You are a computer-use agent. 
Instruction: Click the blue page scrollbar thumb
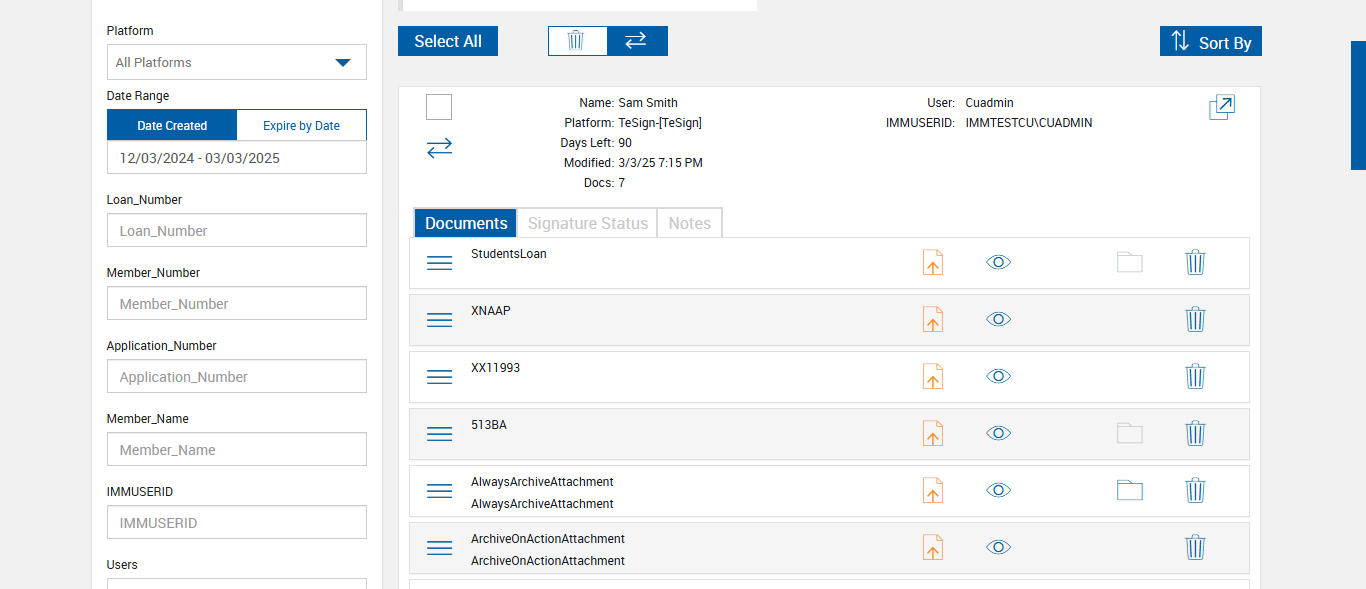(x=1358, y=105)
